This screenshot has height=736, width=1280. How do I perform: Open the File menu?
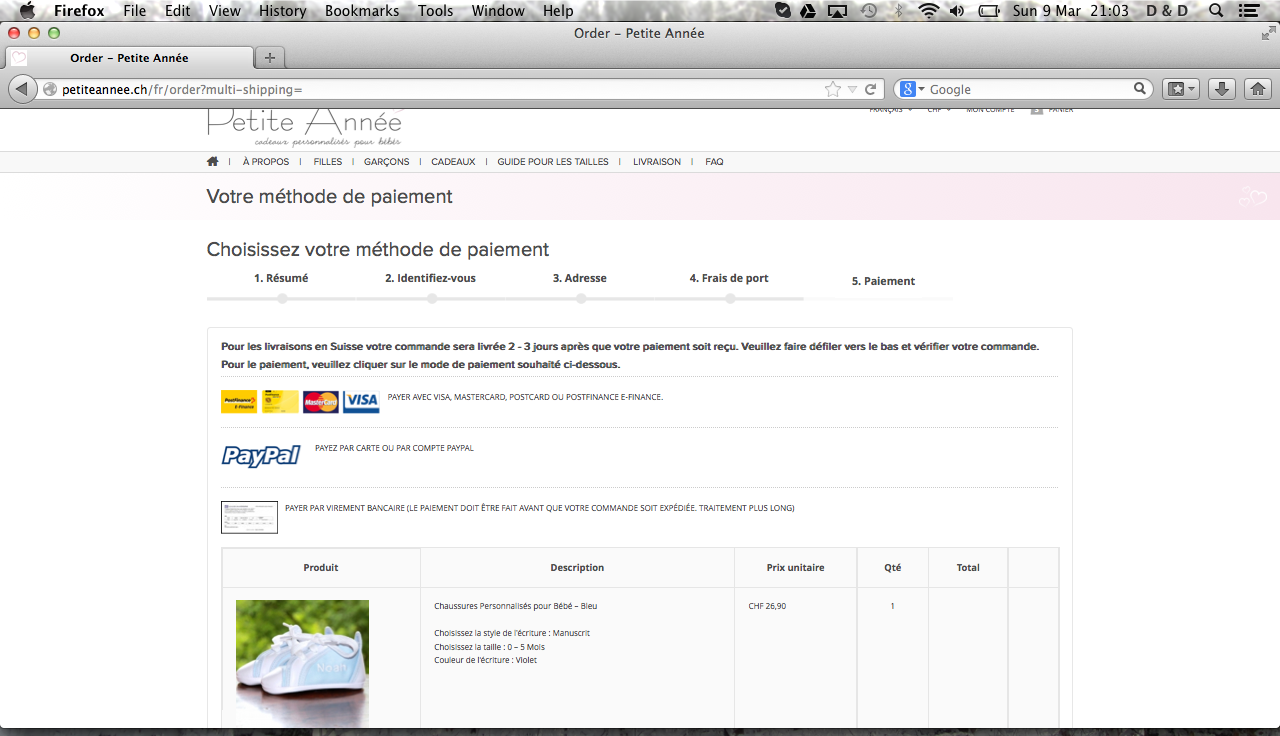click(135, 11)
